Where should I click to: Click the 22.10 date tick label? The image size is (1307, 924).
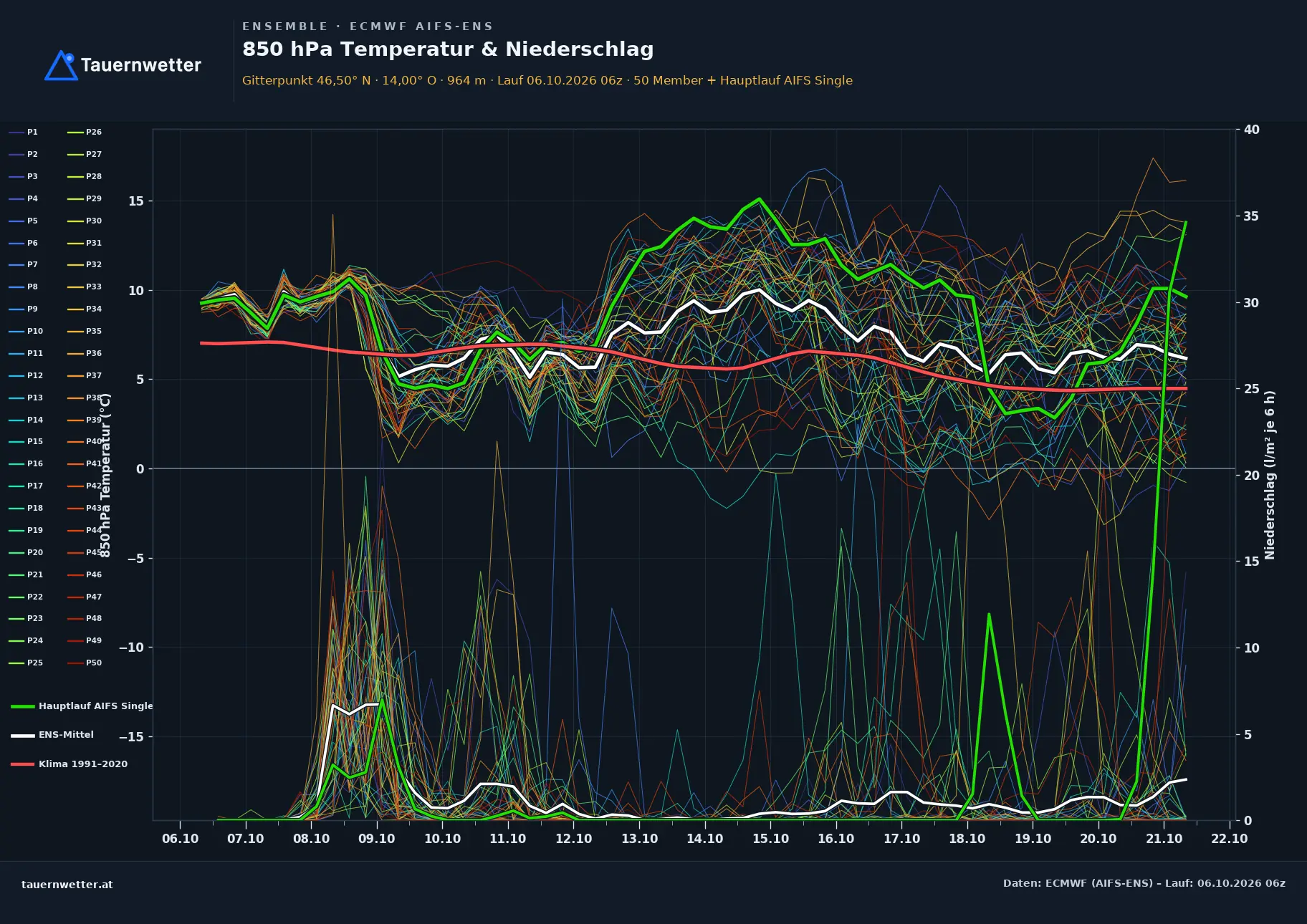pyautogui.click(x=1230, y=839)
